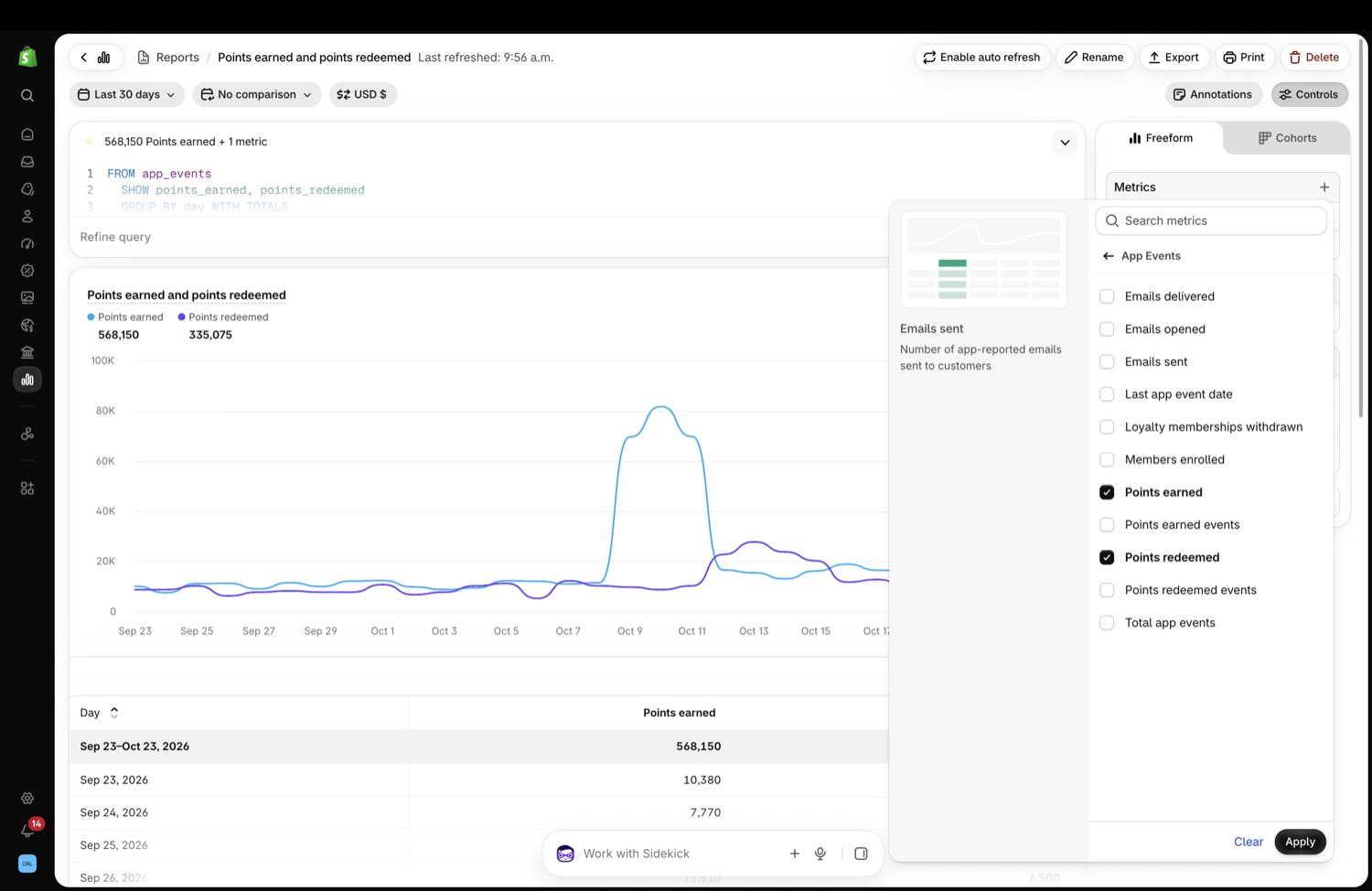Check the Emails delivered metric
The height and width of the screenshot is (891, 1372).
coord(1107,296)
